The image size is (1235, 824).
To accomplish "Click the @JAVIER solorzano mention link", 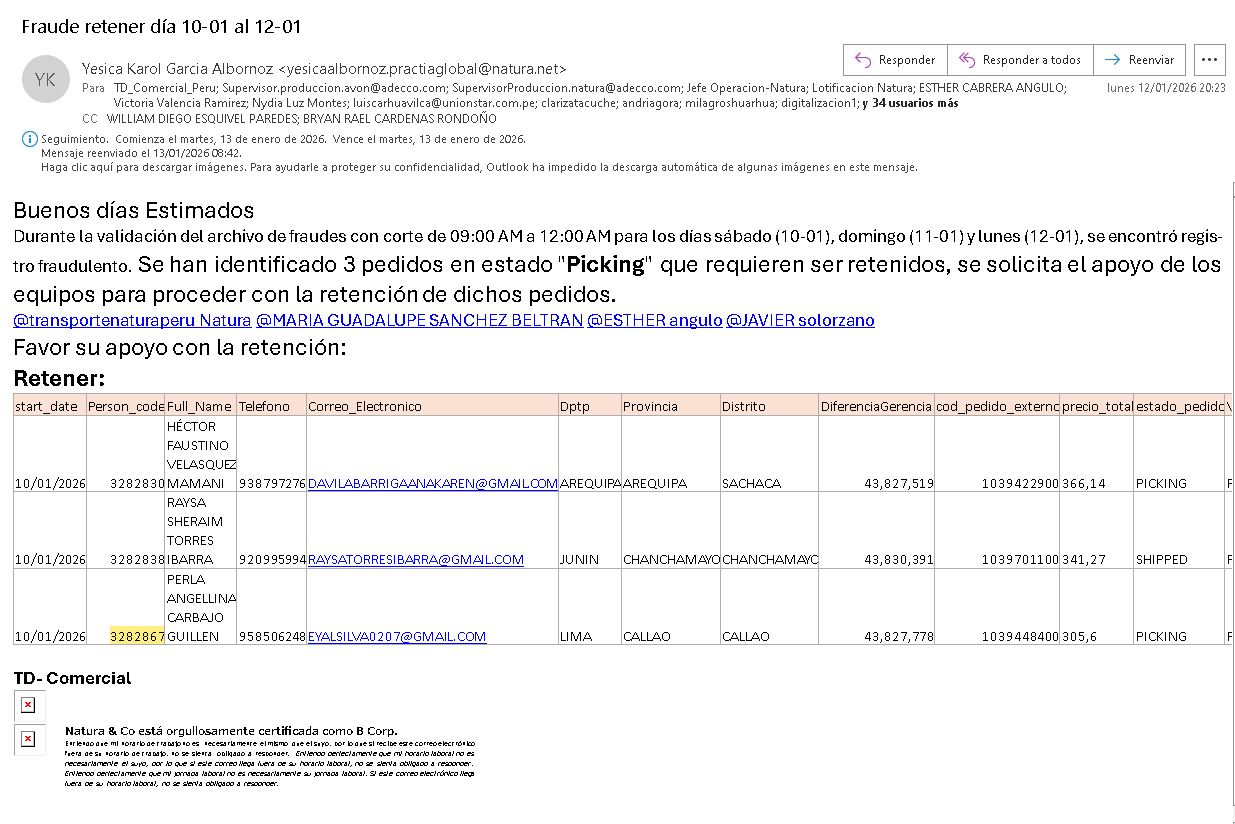I will coord(800,320).
